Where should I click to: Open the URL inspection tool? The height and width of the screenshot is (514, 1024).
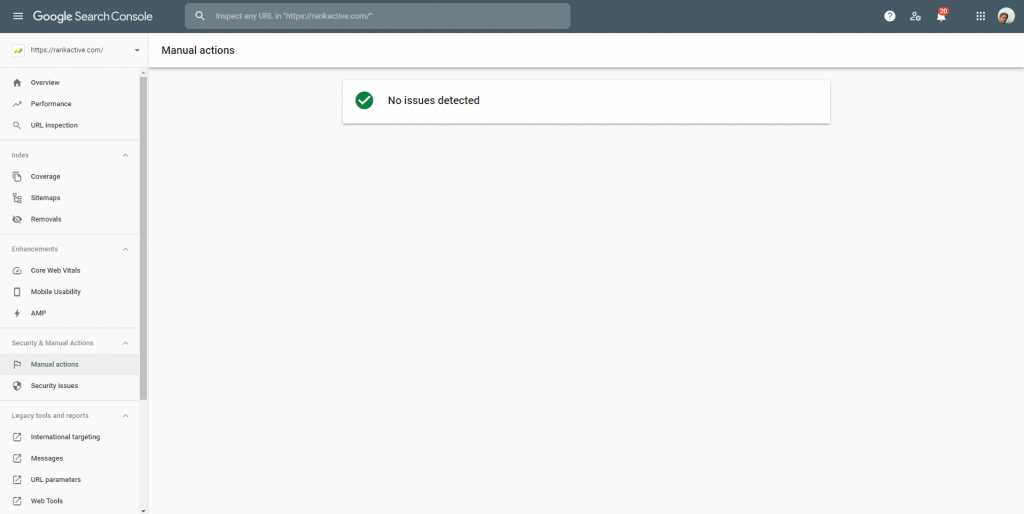[69, 125]
